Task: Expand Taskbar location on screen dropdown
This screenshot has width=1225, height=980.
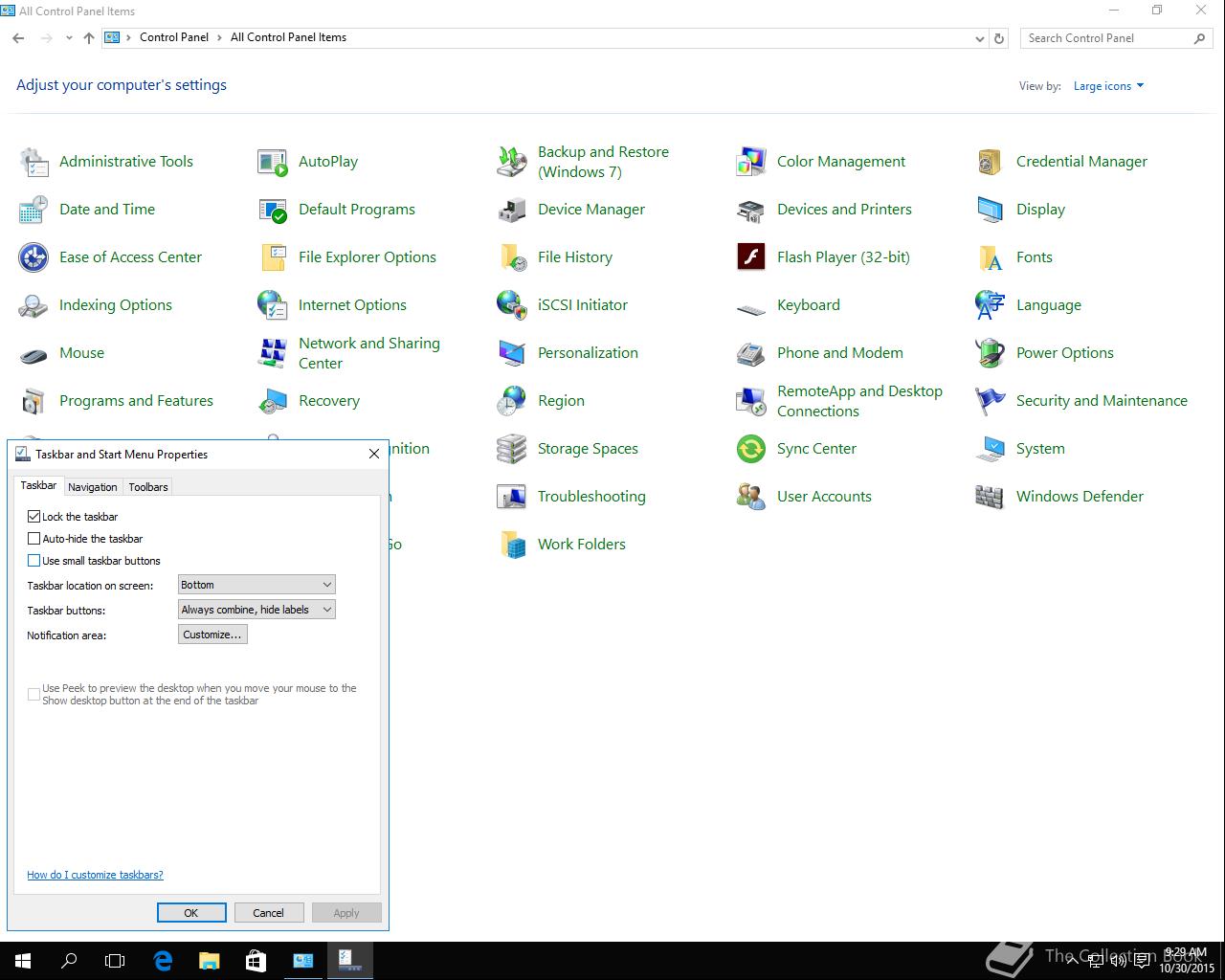Action: pyautogui.click(x=256, y=585)
